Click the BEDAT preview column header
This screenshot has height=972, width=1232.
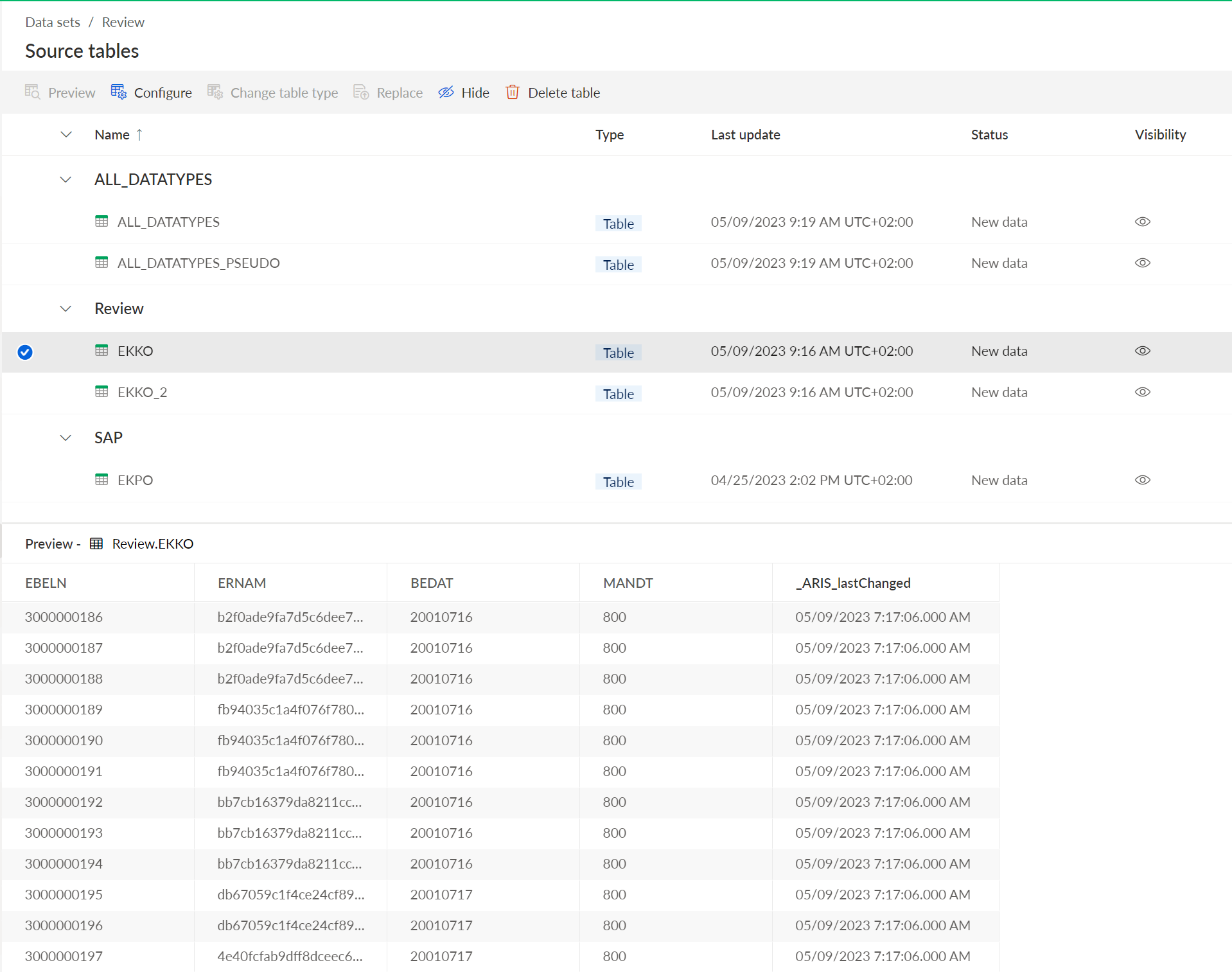pos(432,583)
